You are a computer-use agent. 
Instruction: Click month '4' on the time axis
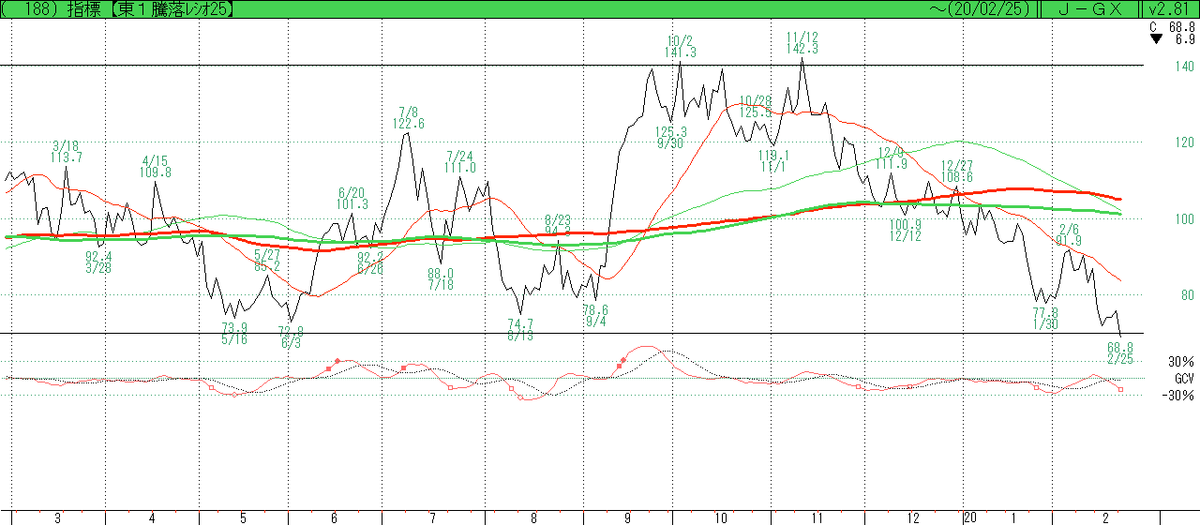coord(151,518)
